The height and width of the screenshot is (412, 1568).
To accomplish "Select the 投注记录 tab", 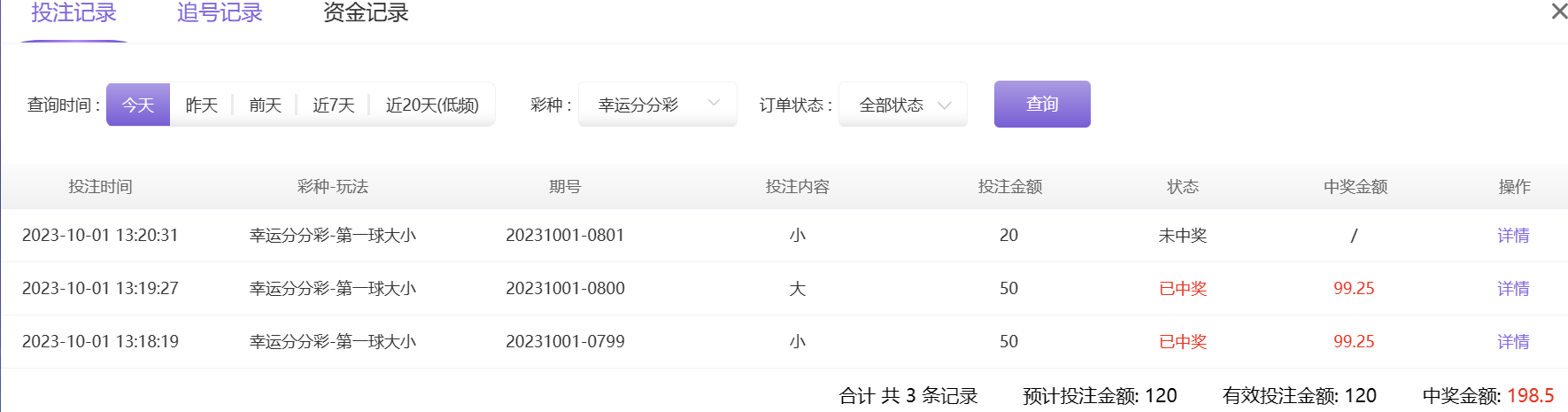I will pos(74,13).
